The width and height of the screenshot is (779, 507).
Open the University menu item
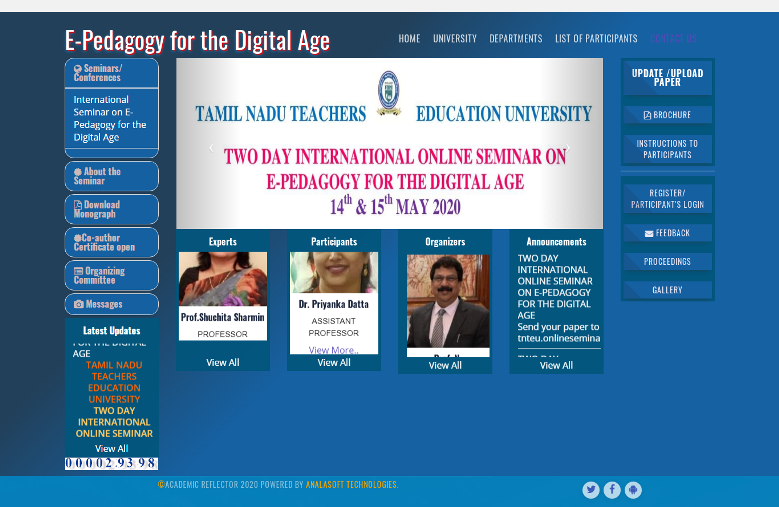pos(454,39)
